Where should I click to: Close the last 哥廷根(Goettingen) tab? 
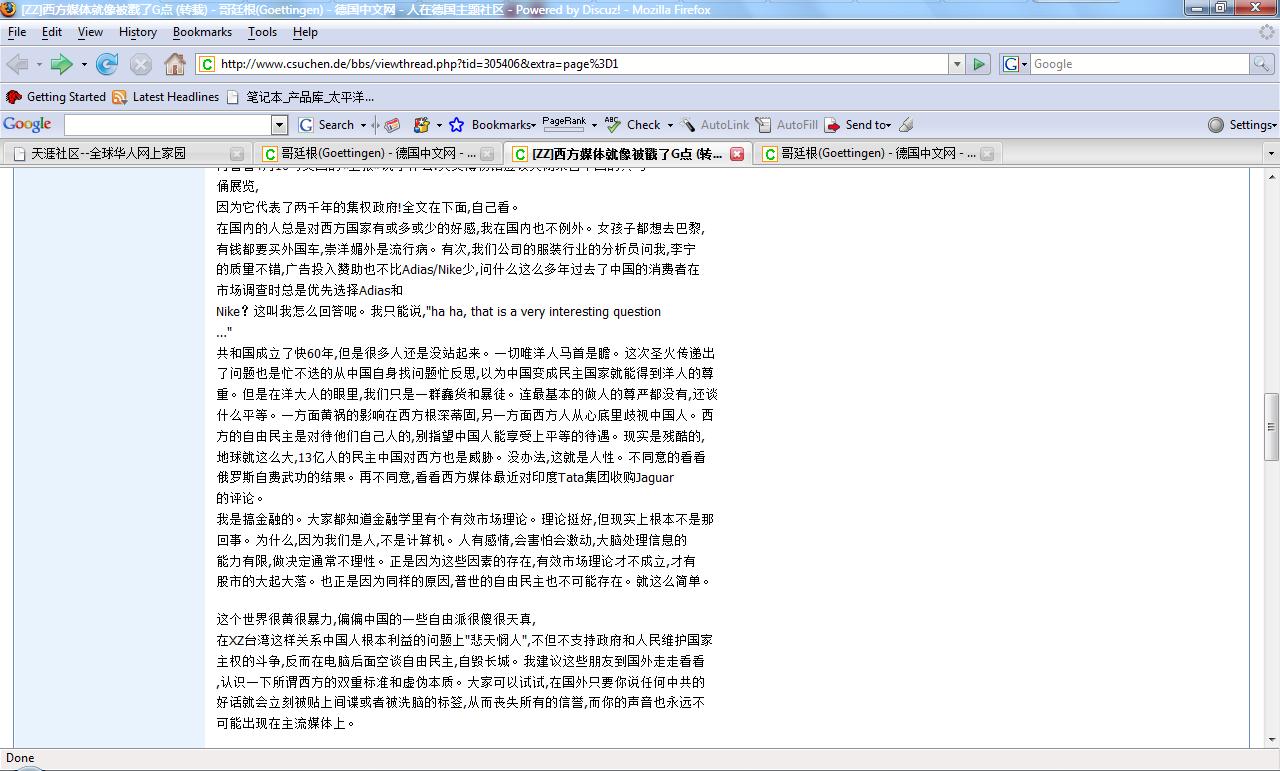click(987, 154)
